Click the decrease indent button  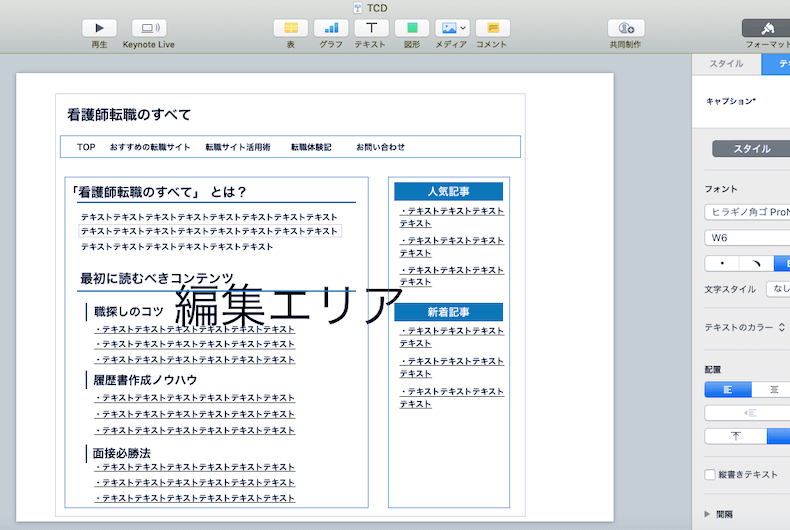click(x=748, y=413)
